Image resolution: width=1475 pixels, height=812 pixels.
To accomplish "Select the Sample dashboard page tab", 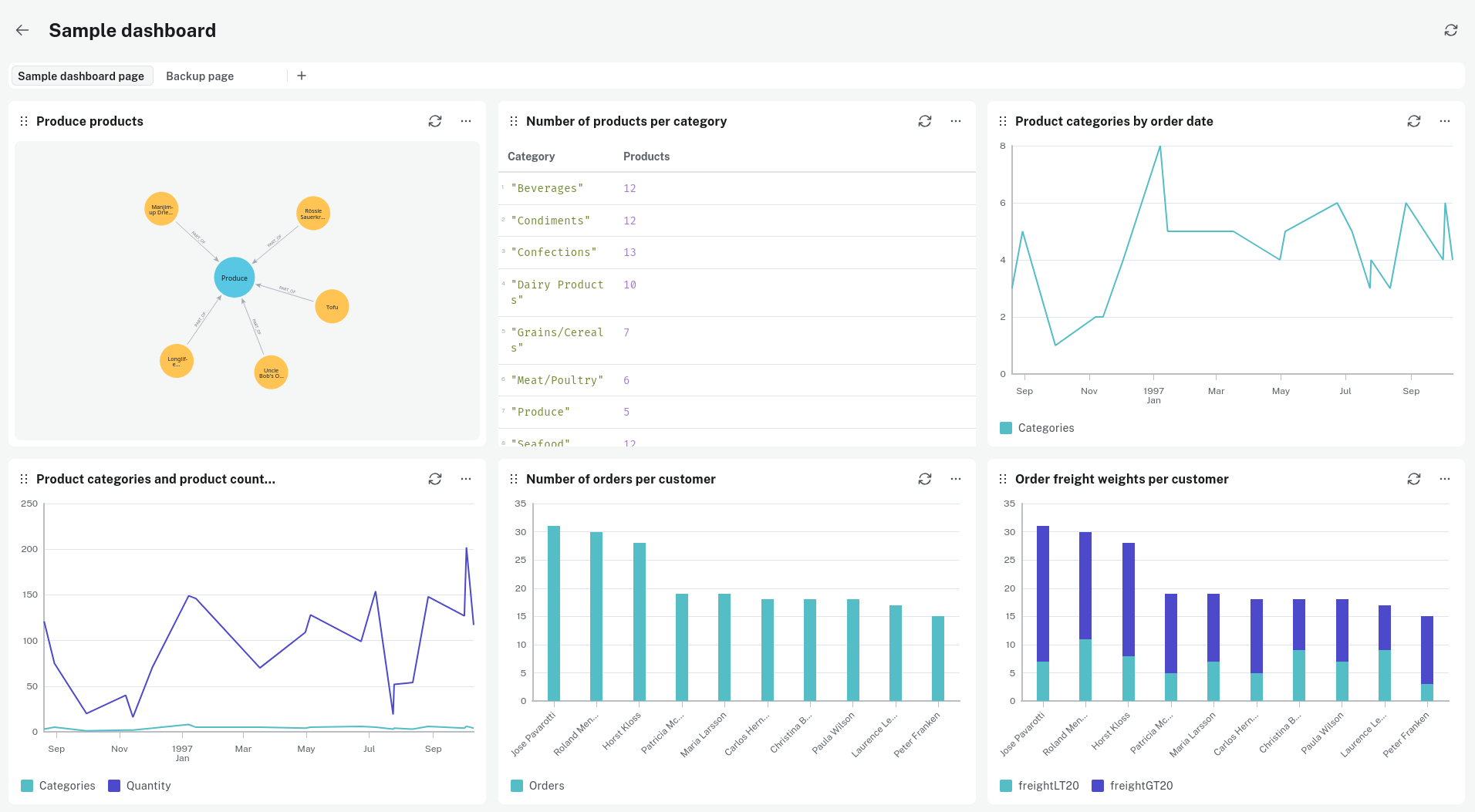I will pos(81,76).
